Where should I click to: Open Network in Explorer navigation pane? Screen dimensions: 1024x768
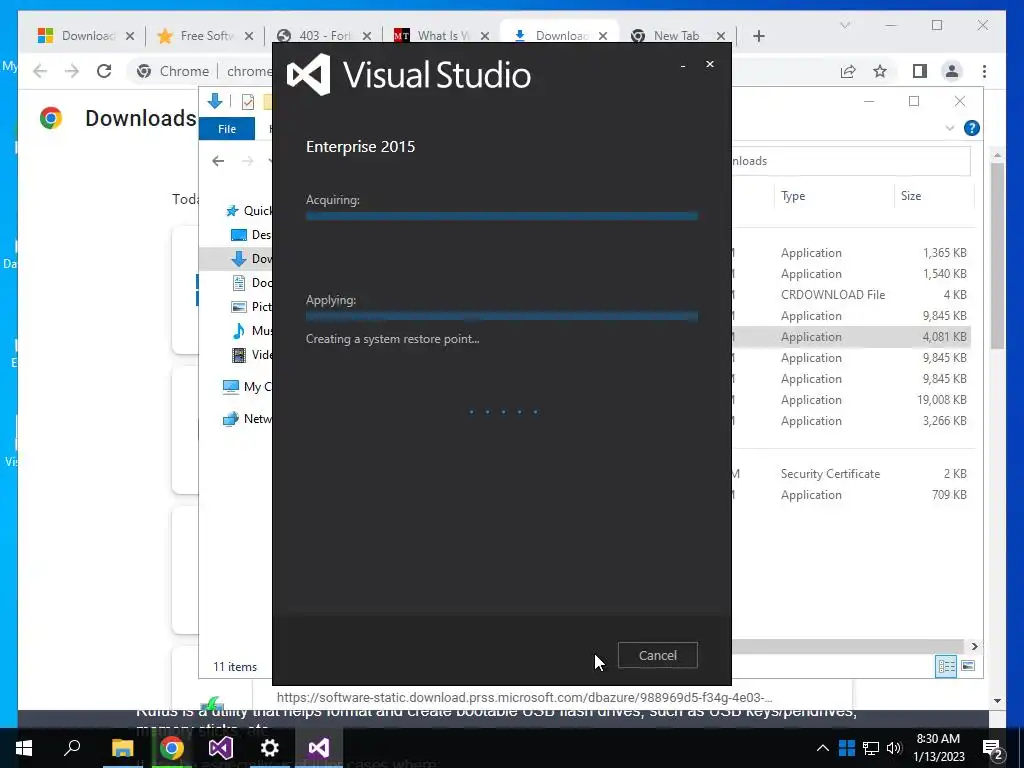[247, 419]
